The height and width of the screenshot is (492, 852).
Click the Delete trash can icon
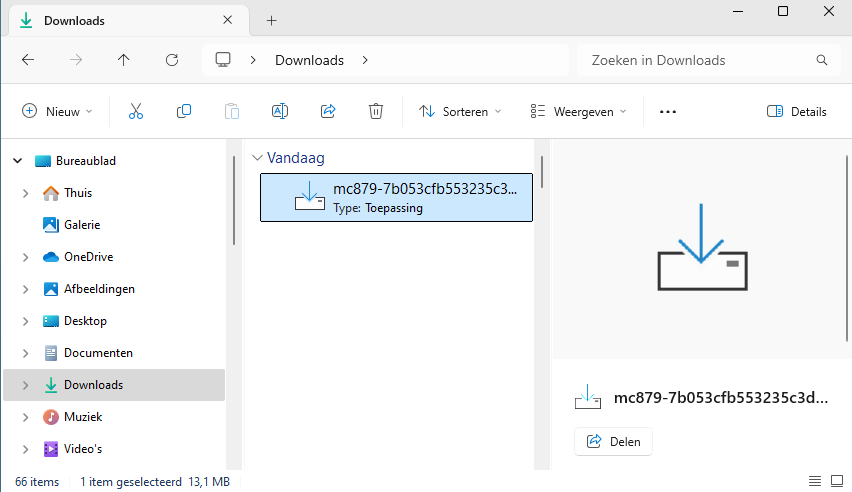[375, 111]
